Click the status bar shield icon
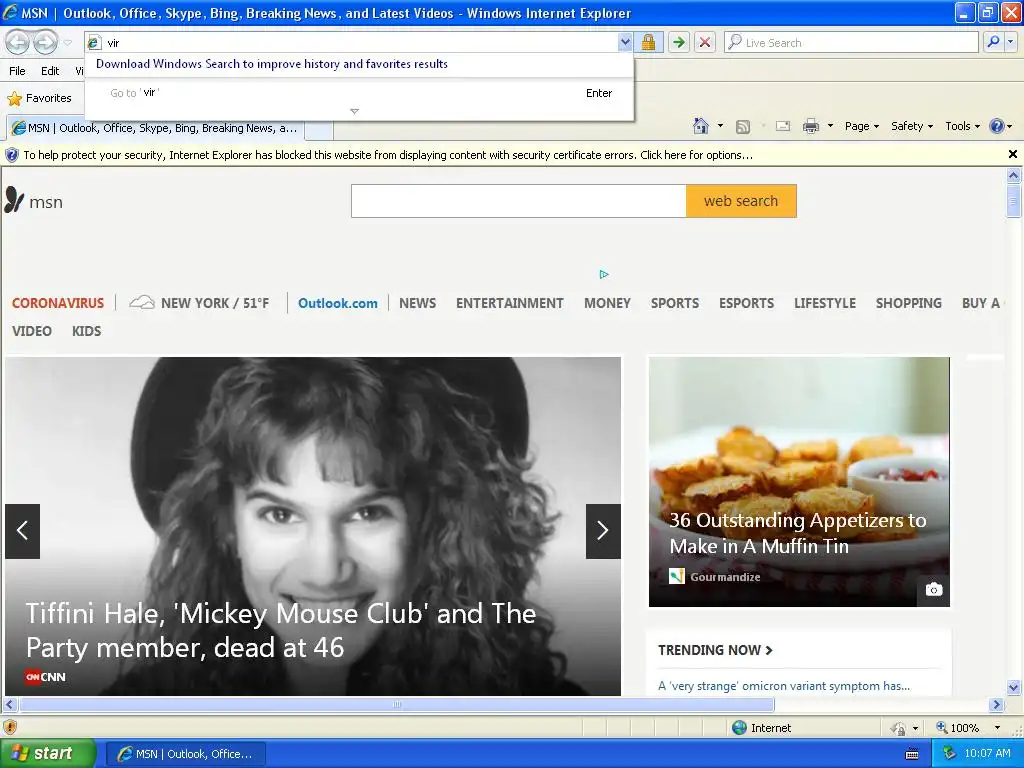Image resolution: width=1024 pixels, height=768 pixels. click(x=10, y=727)
